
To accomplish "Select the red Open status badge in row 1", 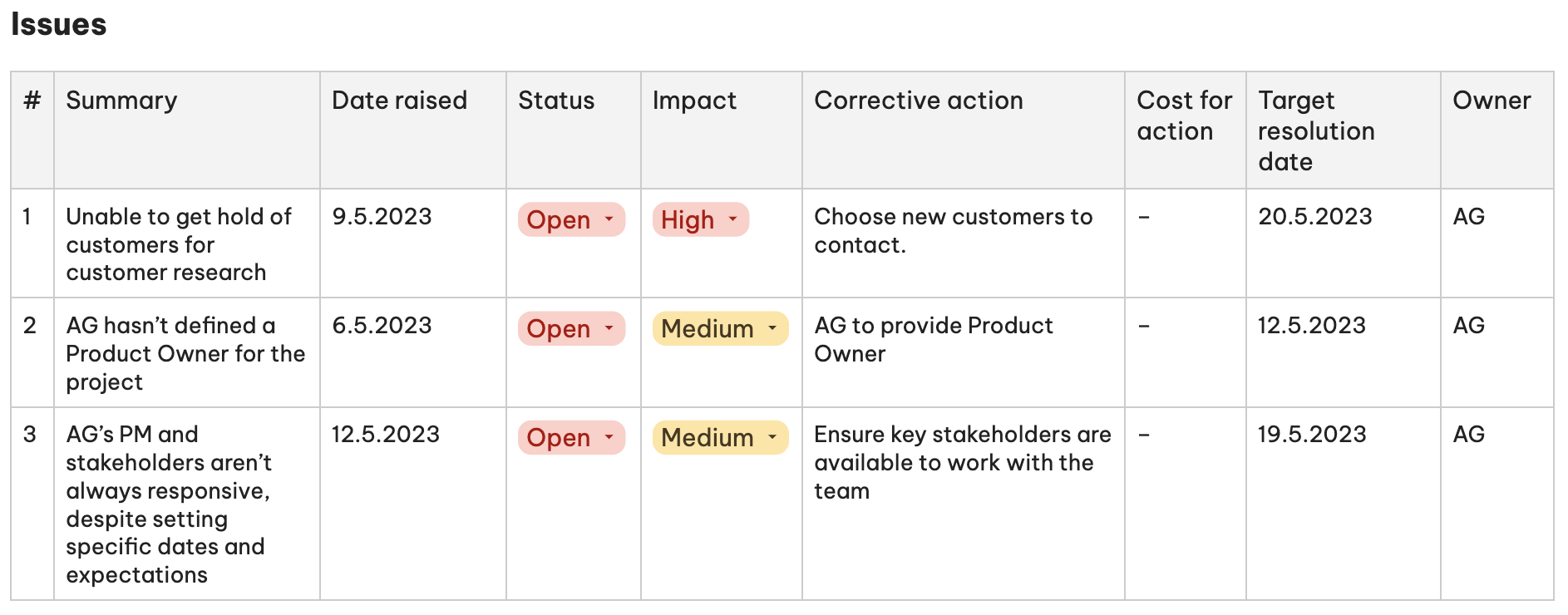I will click(570, 220).
